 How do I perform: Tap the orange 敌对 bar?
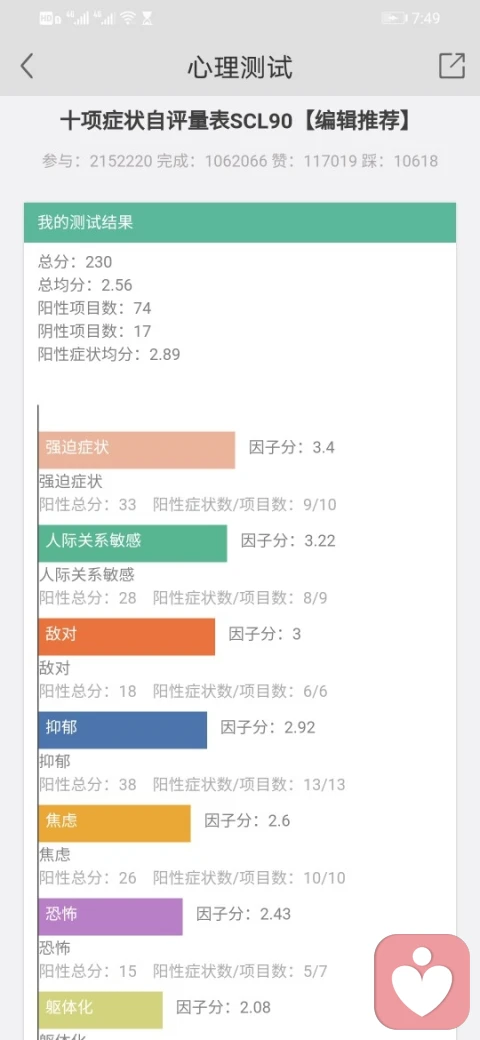[x=127, y=637]
